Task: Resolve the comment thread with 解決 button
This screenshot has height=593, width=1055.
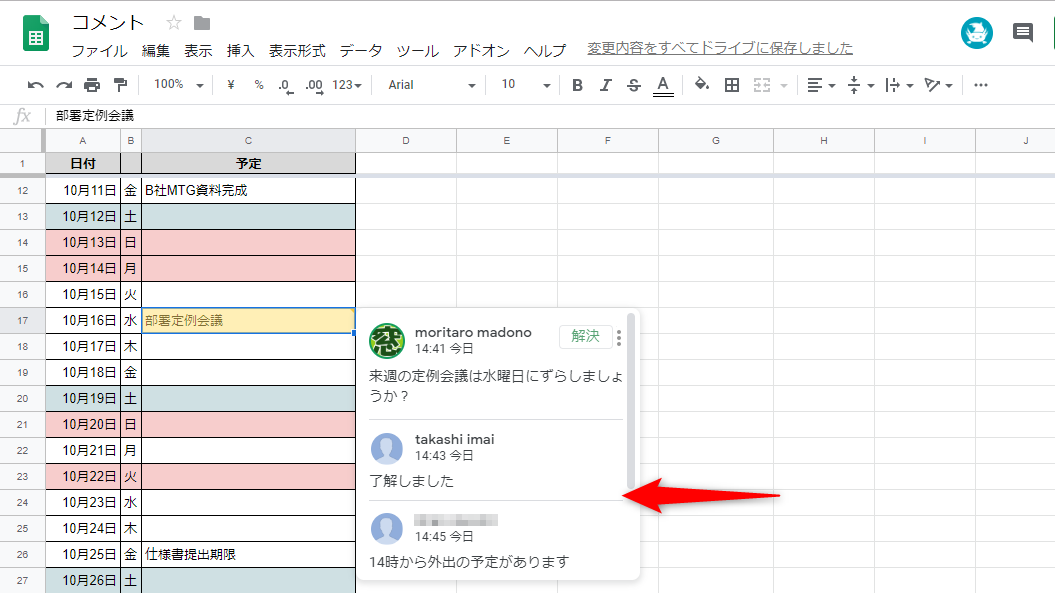Action: [x=585, y=337]
